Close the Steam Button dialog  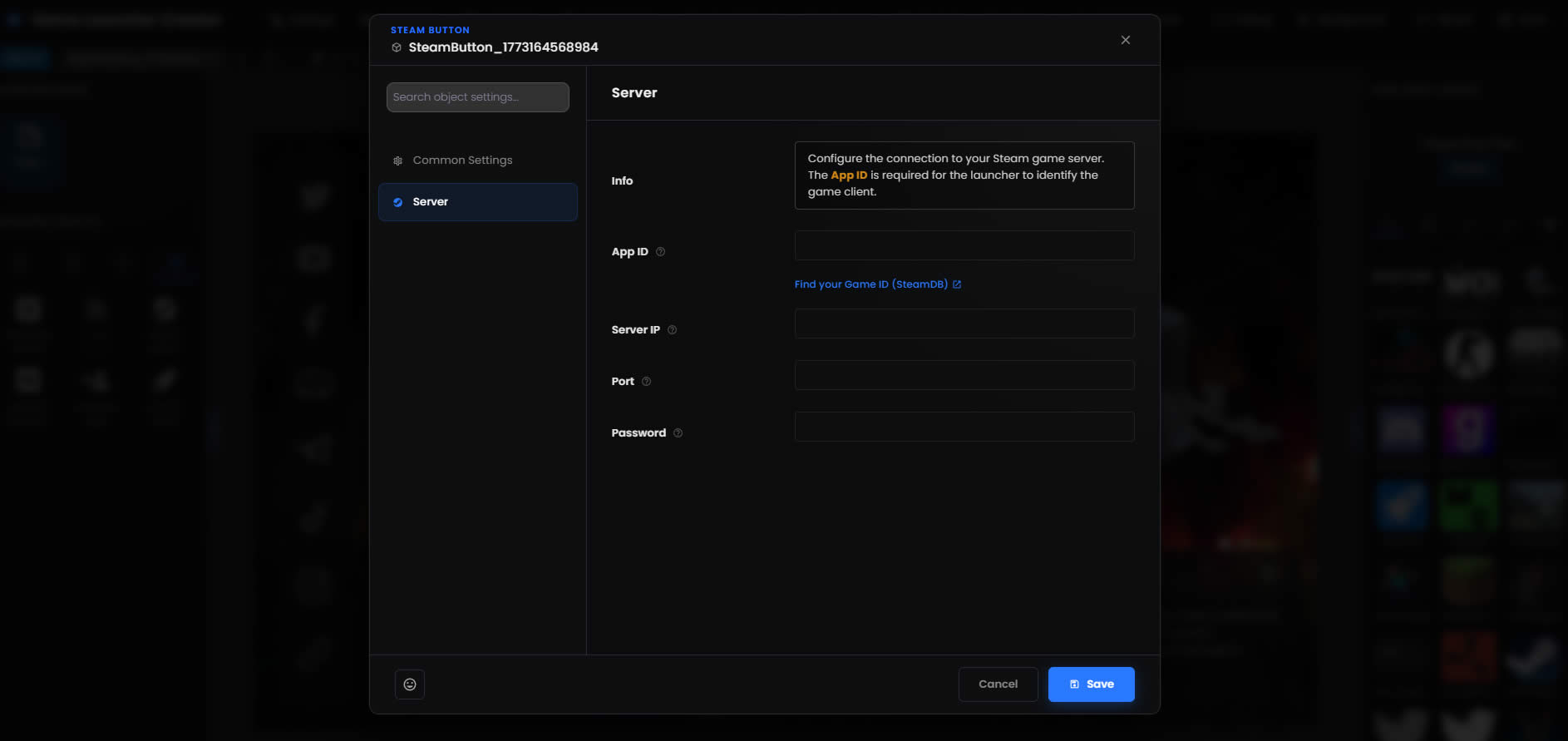click(x=1125, y=40)
